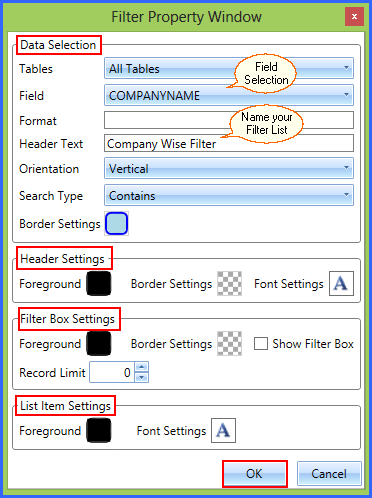Decrease Record Limit with down arrow
372x498 pixels.
coord(142,377)
